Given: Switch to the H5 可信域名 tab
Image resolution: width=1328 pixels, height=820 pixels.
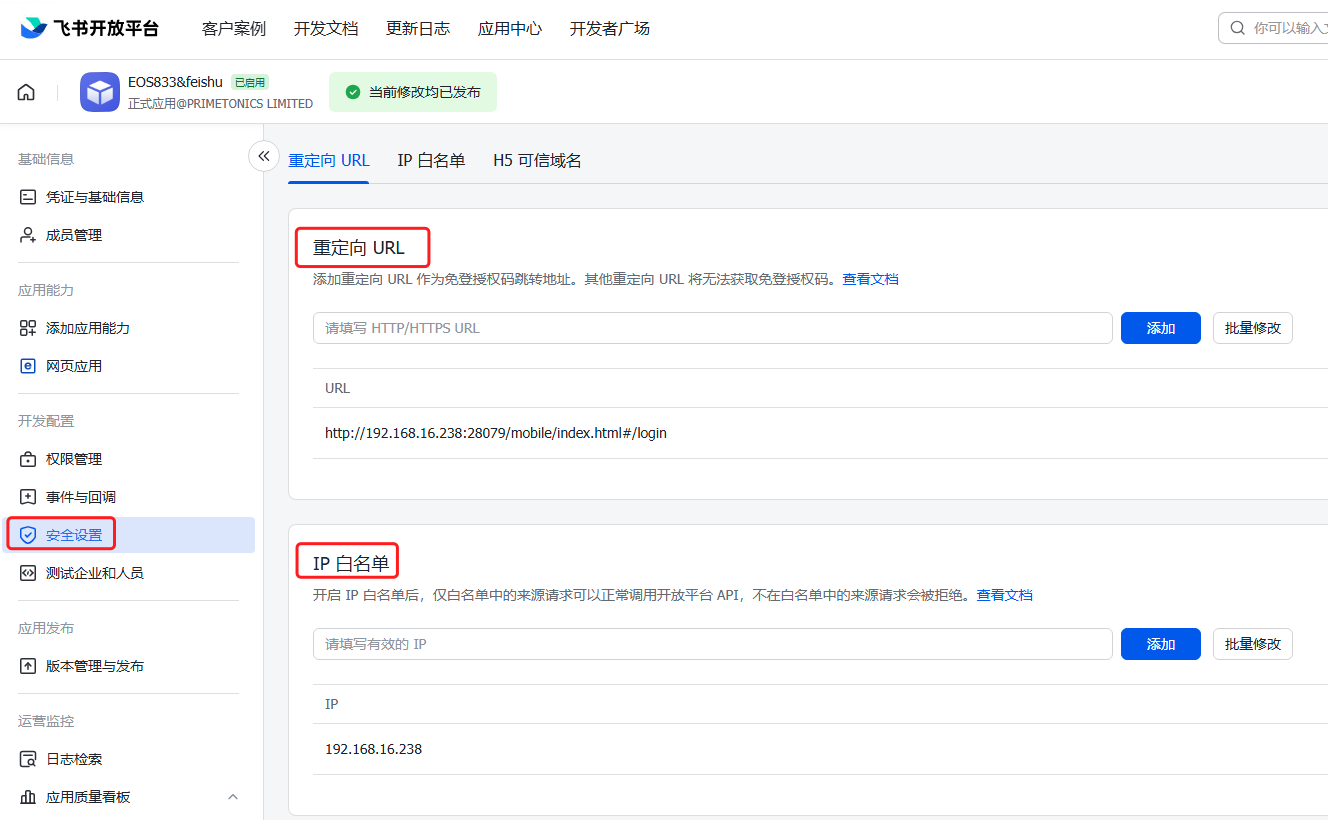Looking at the screenshot, I should pyautogui.click(x=537, y=160).
